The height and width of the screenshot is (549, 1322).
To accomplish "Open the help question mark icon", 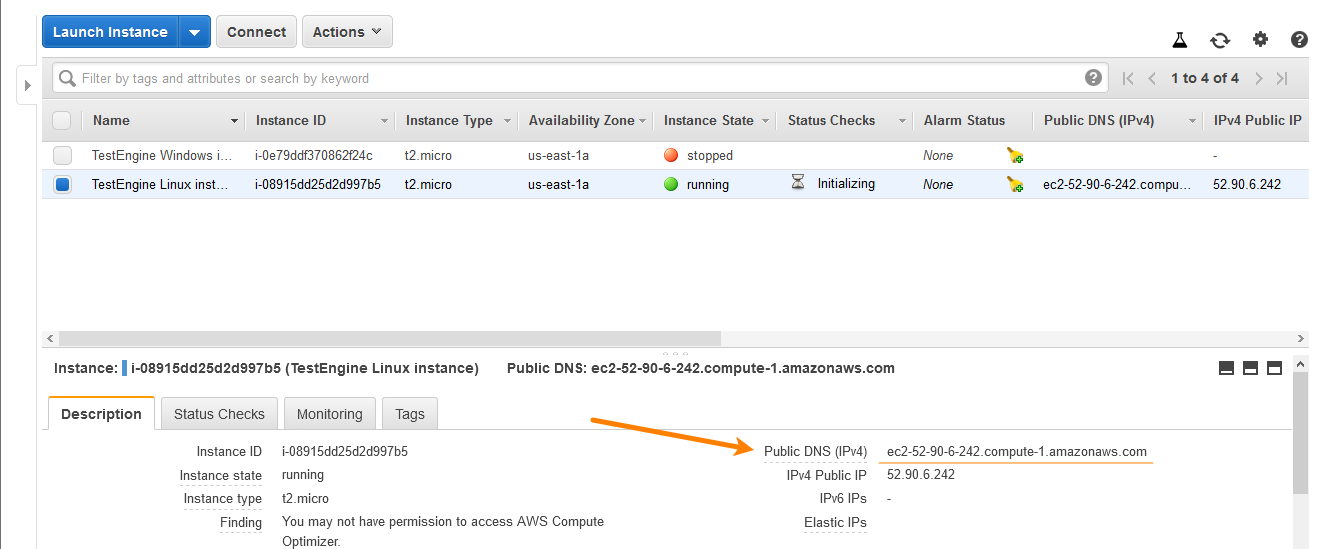I will coord(1299,40).
